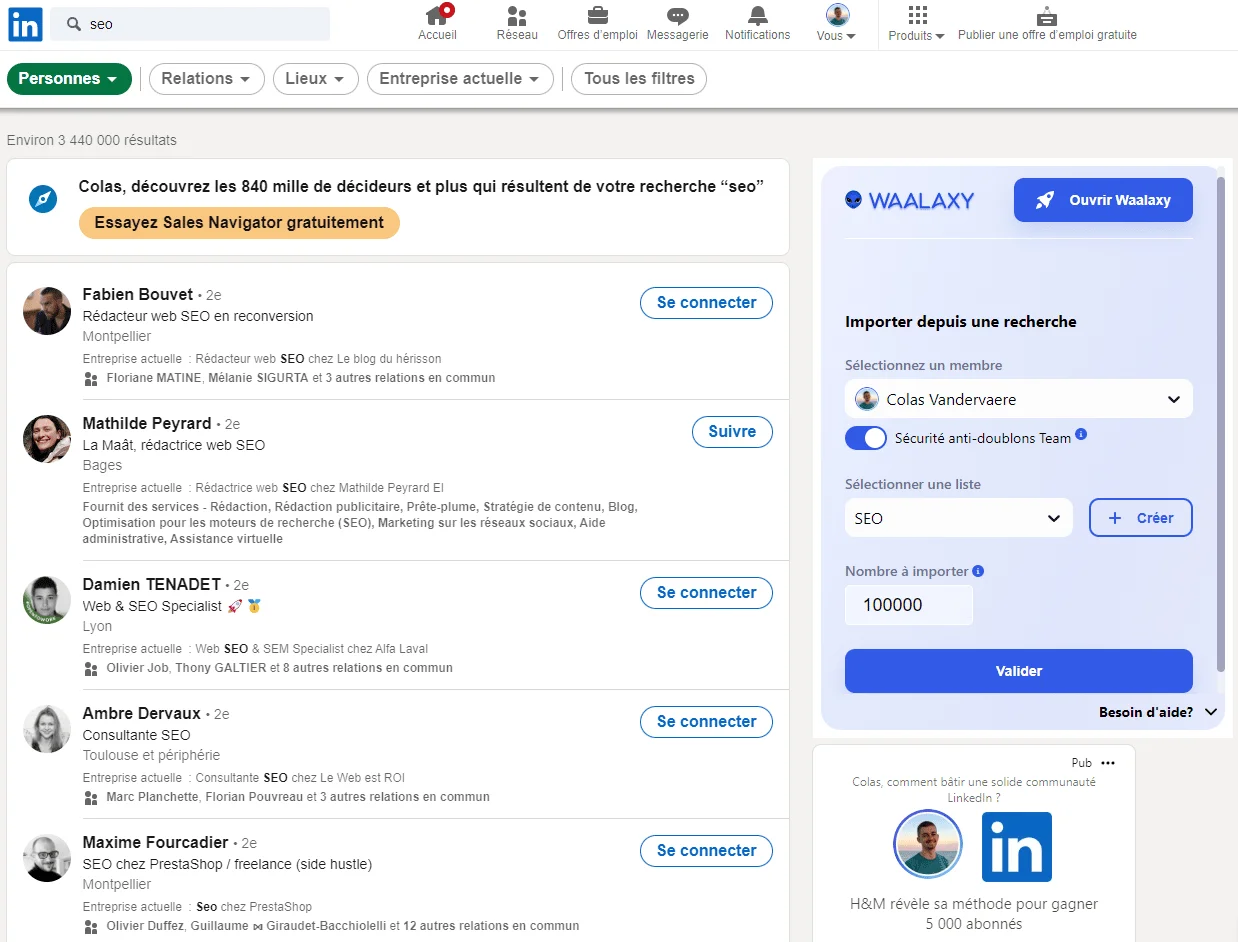Open Mathilde Peyrard's name link

click(x=147, y=424)
